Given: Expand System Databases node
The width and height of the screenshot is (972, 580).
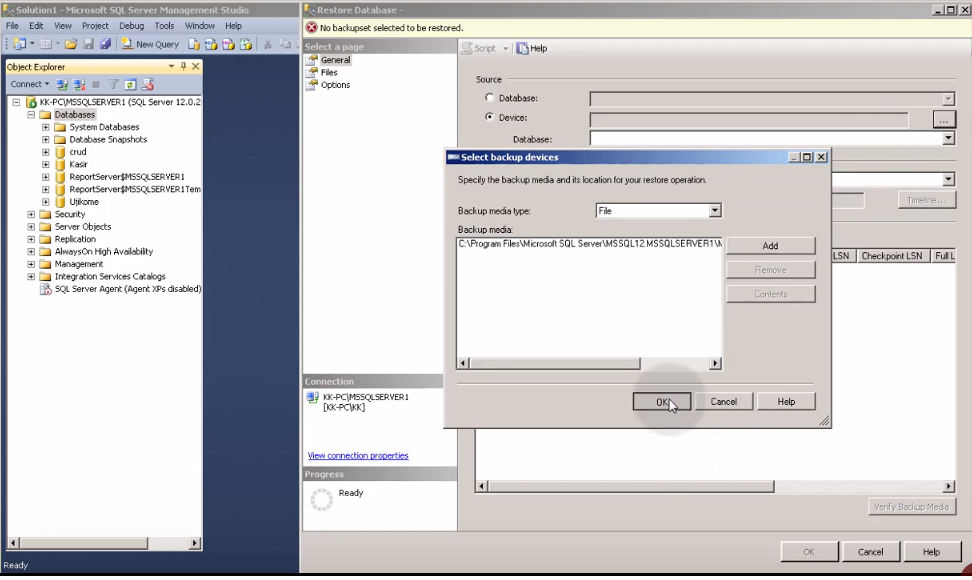Looking at the screenshot, I should 46,127.
